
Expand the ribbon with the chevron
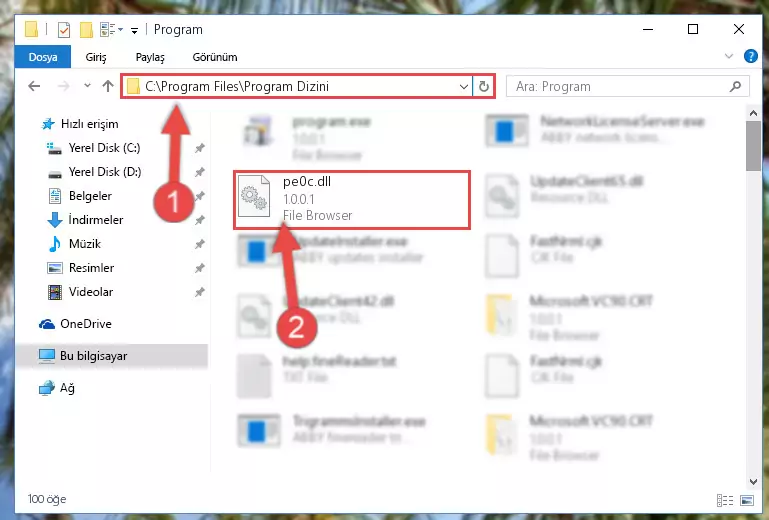[x=729, y=56]
